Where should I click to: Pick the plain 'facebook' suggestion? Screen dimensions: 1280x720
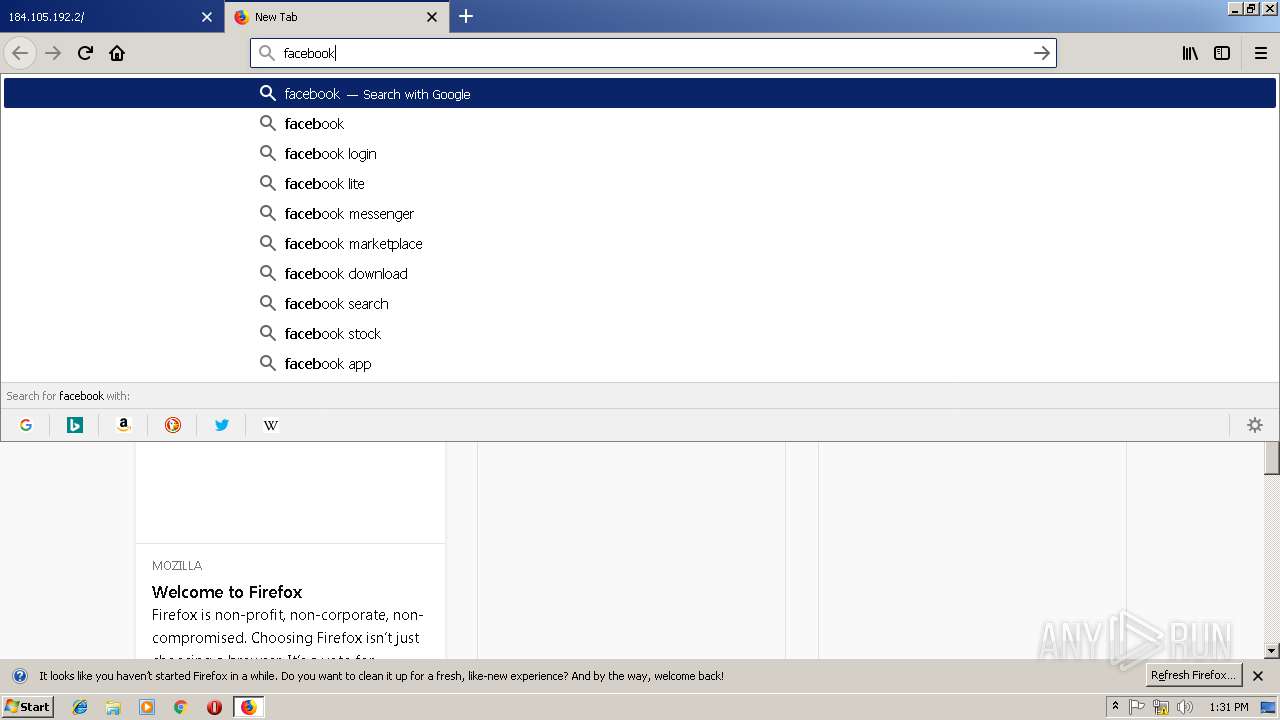[640, 123]
